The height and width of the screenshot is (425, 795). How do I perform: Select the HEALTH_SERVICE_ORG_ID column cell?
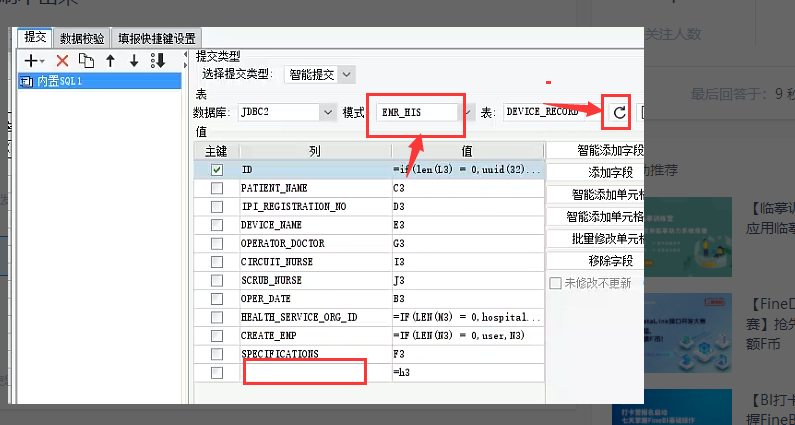tap(315, 317)
